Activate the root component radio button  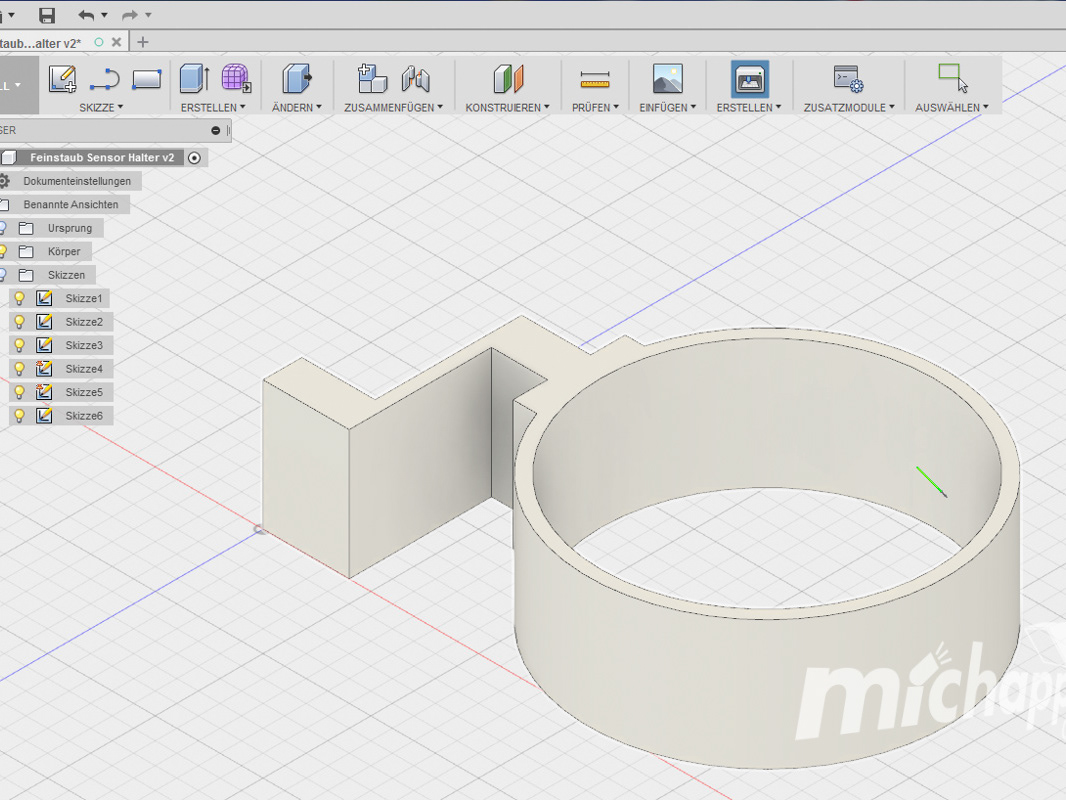click(194, 158)
